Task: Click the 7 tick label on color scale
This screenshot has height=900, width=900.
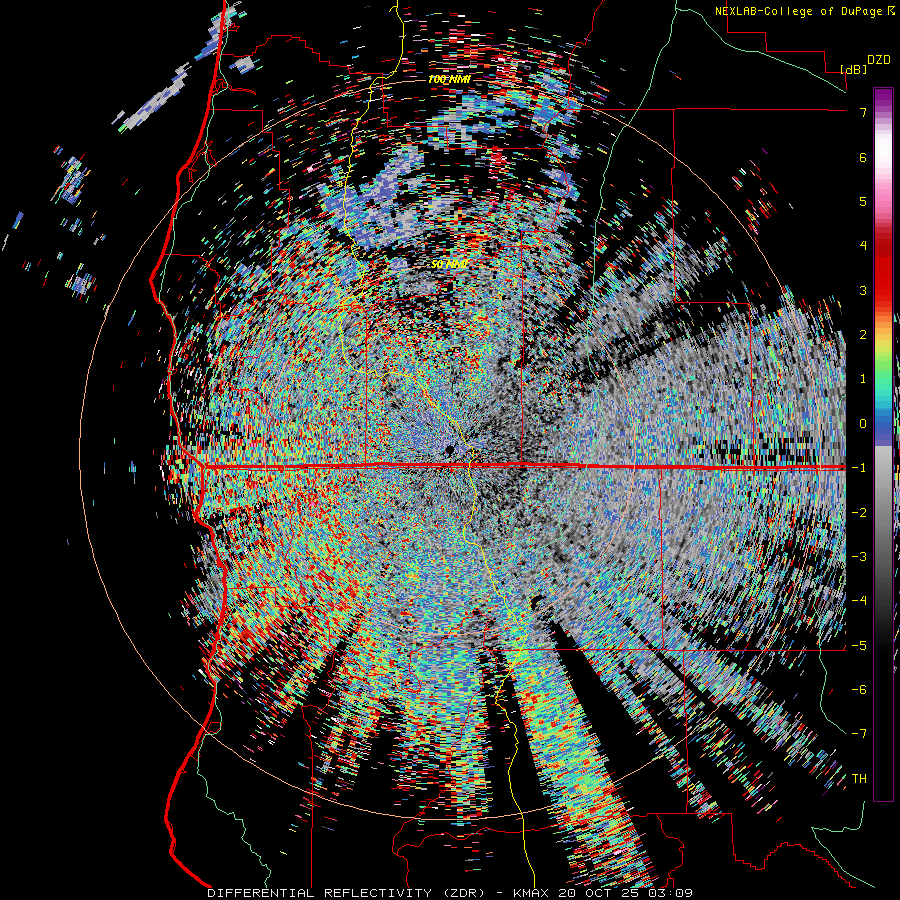Action: pyautogui.click(x=863, y=112)
